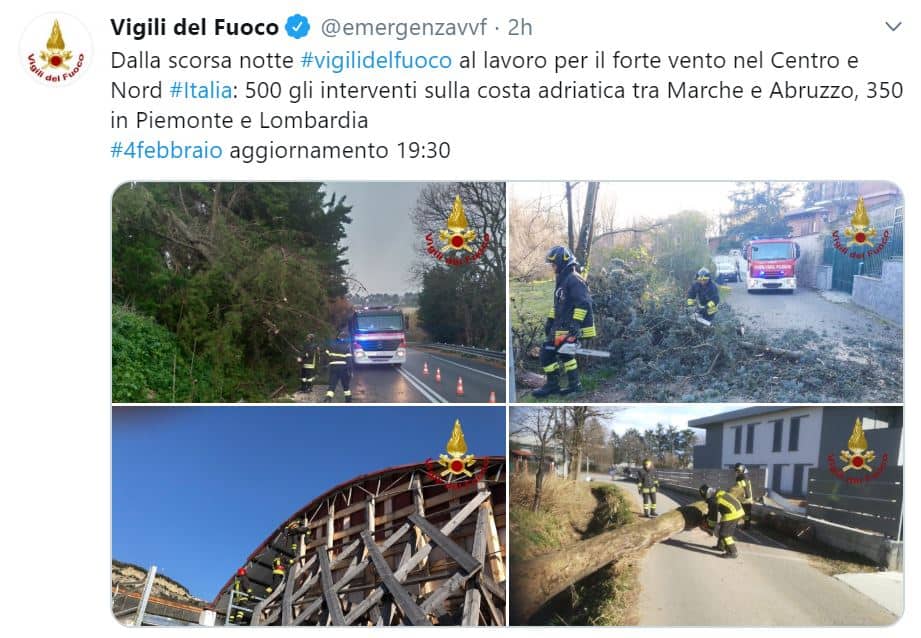The width and height of the screenshot is (921, 638).
Task: Click the flame watermark in the road tree photo
Action: click(x=457, y=231)
